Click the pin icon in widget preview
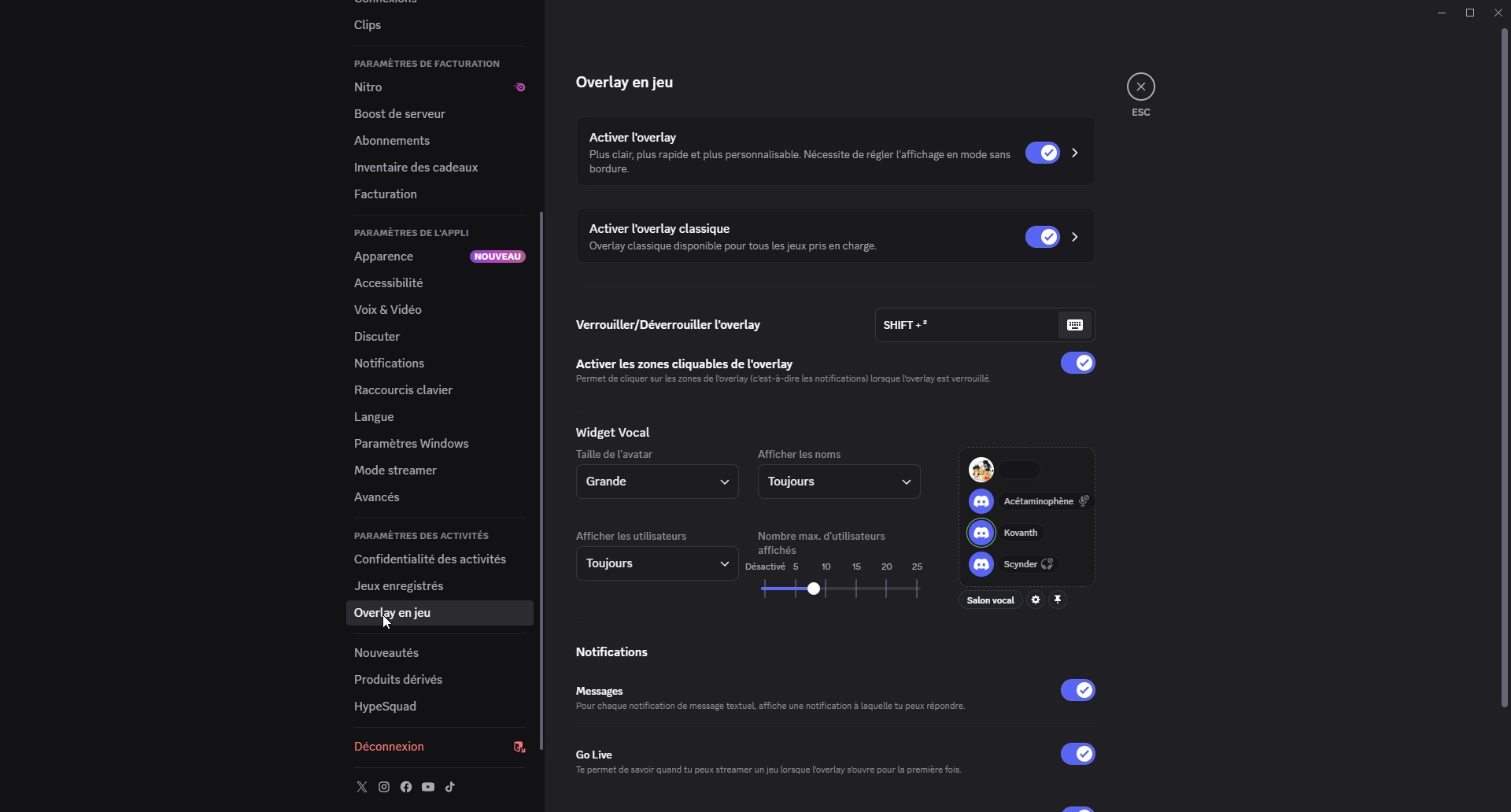The height and width of the screenshot is (812, 1511). (x=1058, y=600)
